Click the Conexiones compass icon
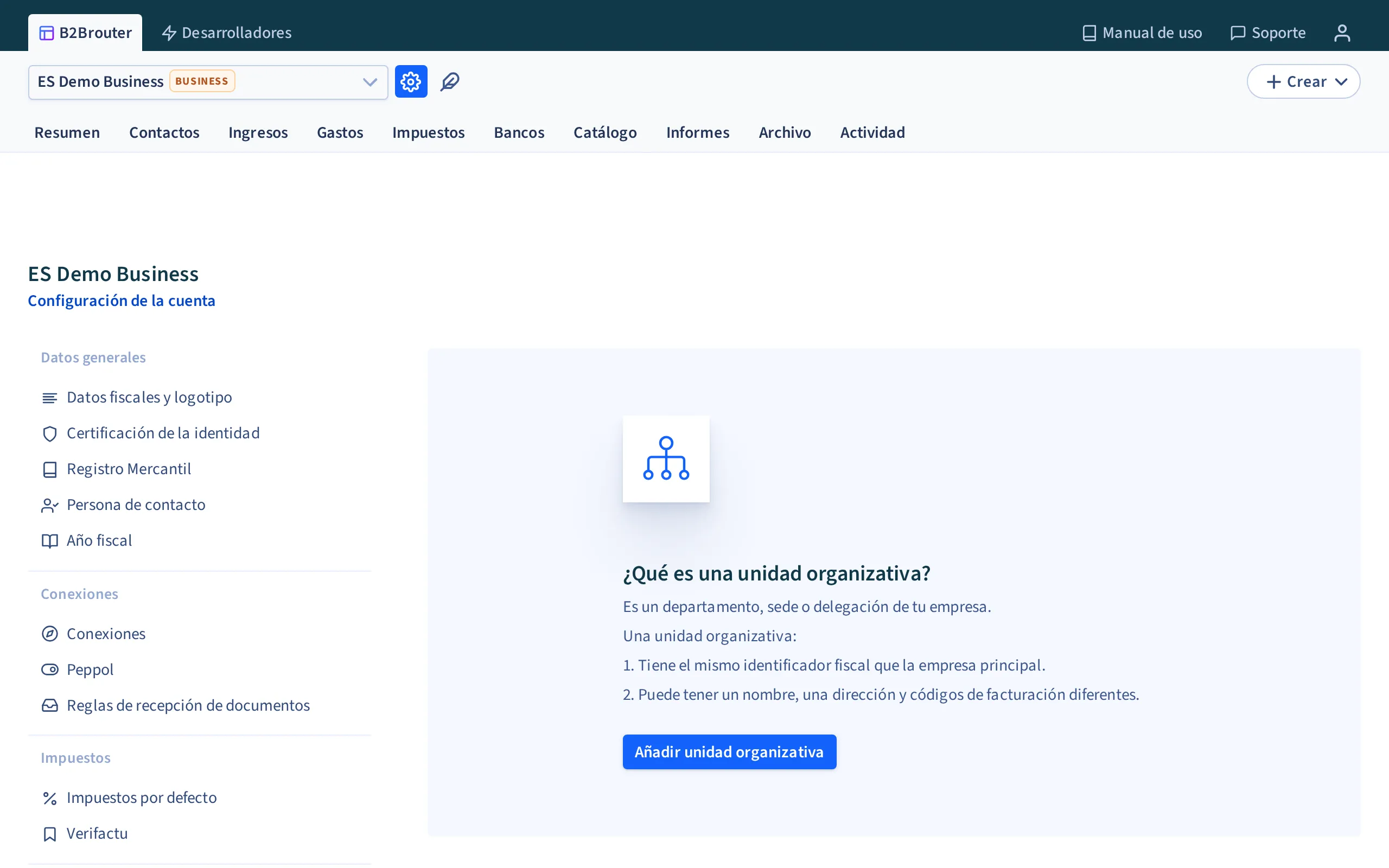Image resolution: width=1389 pixels, height=868 pixels. pos(50,634)
